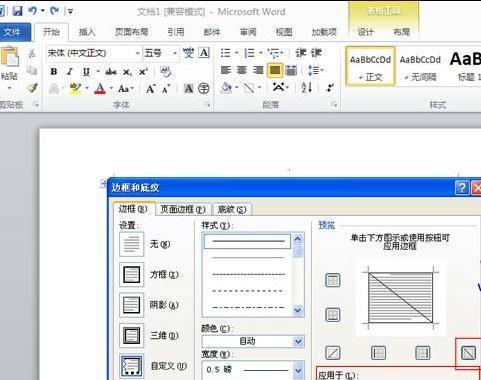Expand the numbering list dropdown arrow
The width and height of the screenshot is (481, 380).
tap(261, 53)
